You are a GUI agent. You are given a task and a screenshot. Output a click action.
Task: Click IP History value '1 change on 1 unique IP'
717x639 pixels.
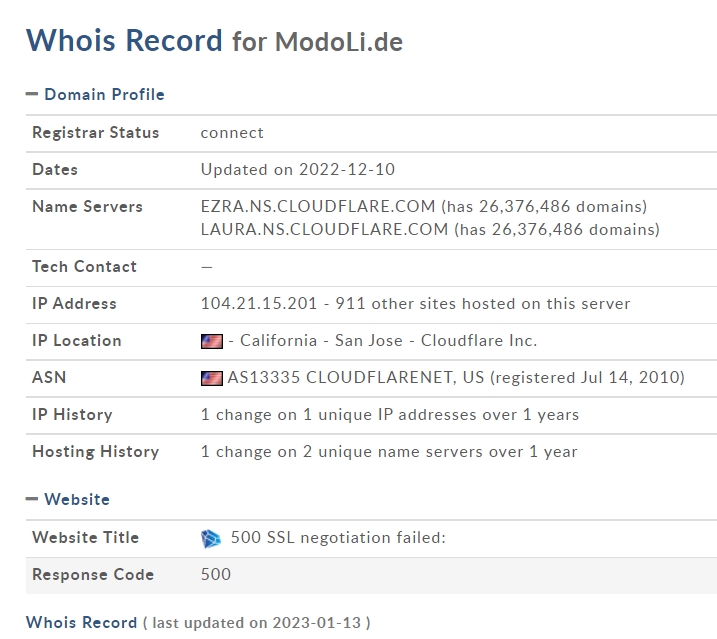[x=390, y=414]
